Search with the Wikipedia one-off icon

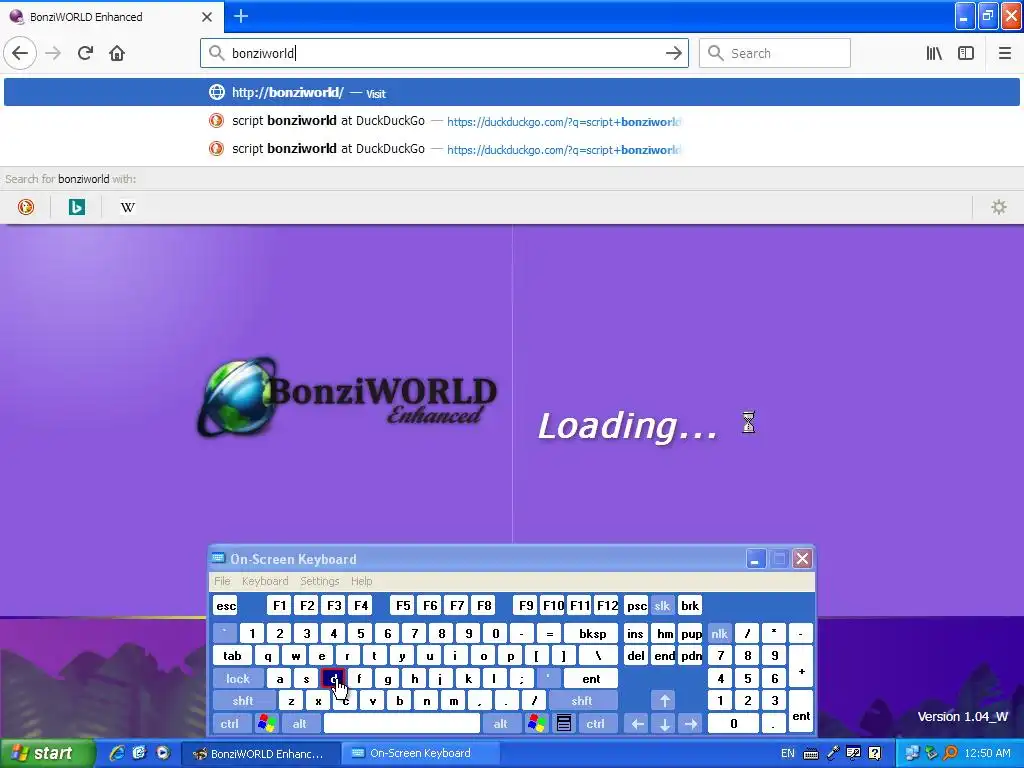(127, 207)
